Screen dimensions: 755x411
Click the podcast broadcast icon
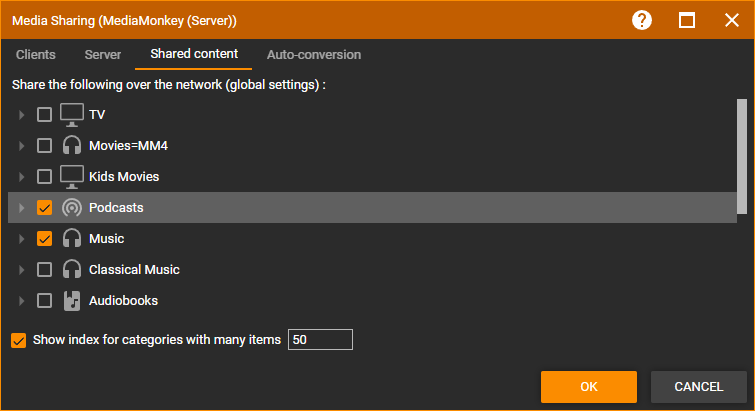pos(72,208)
